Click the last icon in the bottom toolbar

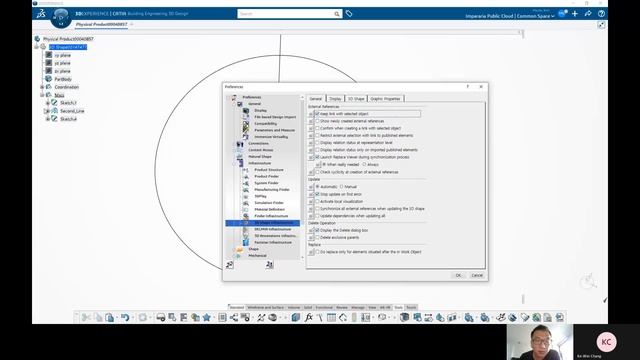[560, 317]
